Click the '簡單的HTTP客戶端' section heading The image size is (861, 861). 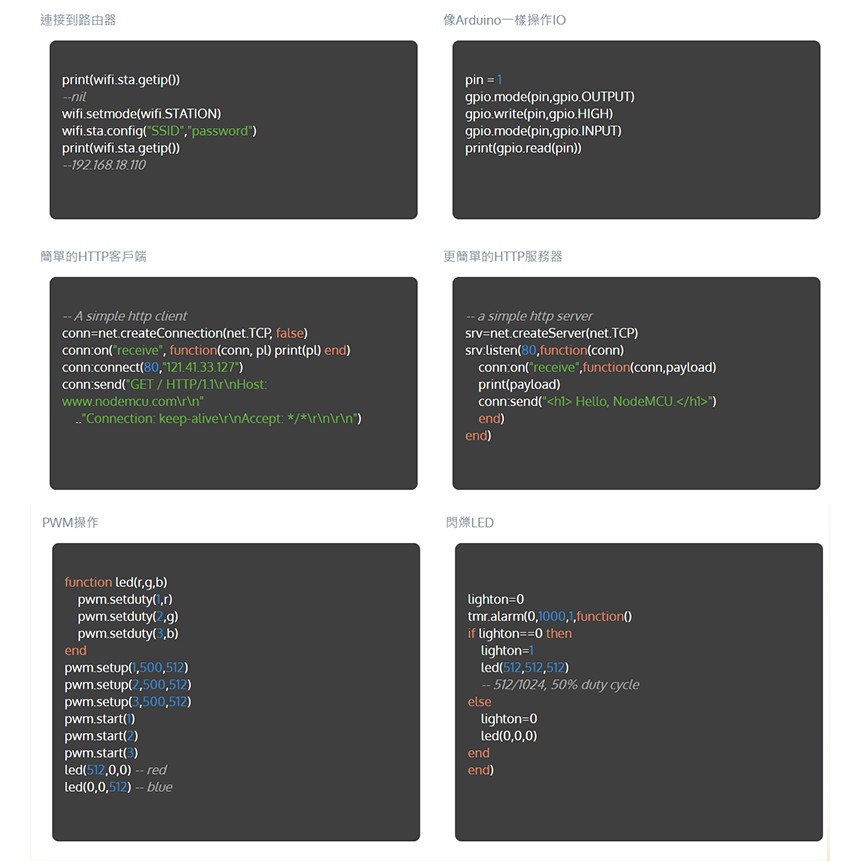[93, 256]
